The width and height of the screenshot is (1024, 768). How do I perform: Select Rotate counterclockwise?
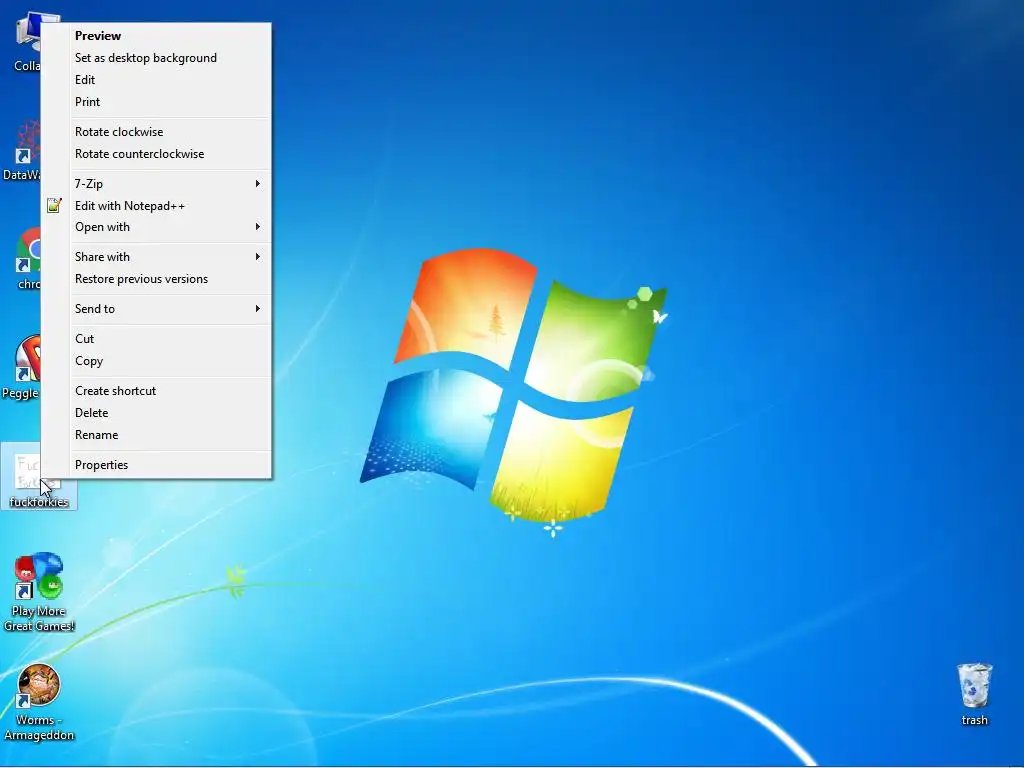coord(156,154)
